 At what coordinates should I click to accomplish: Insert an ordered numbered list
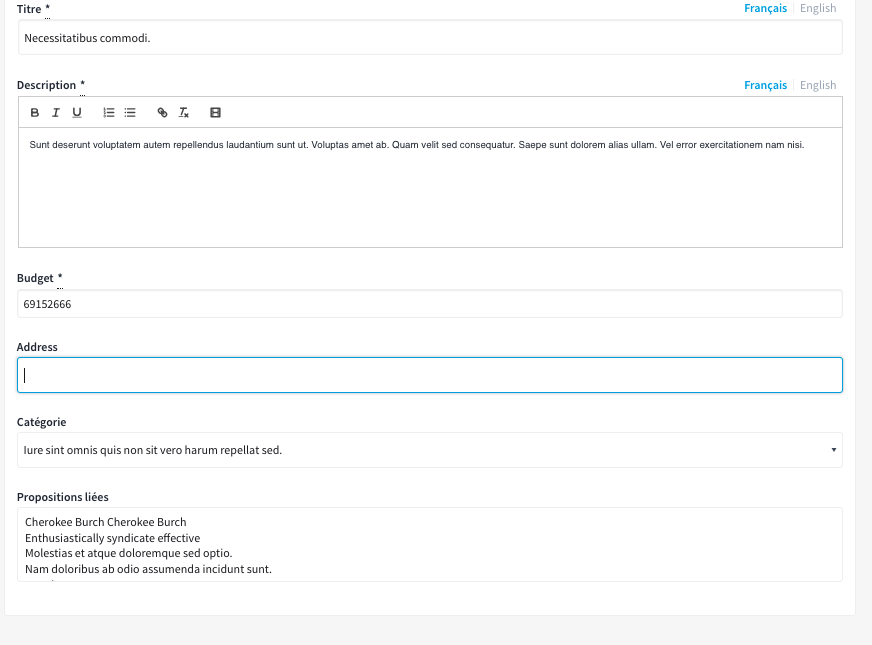pos(108,112)
